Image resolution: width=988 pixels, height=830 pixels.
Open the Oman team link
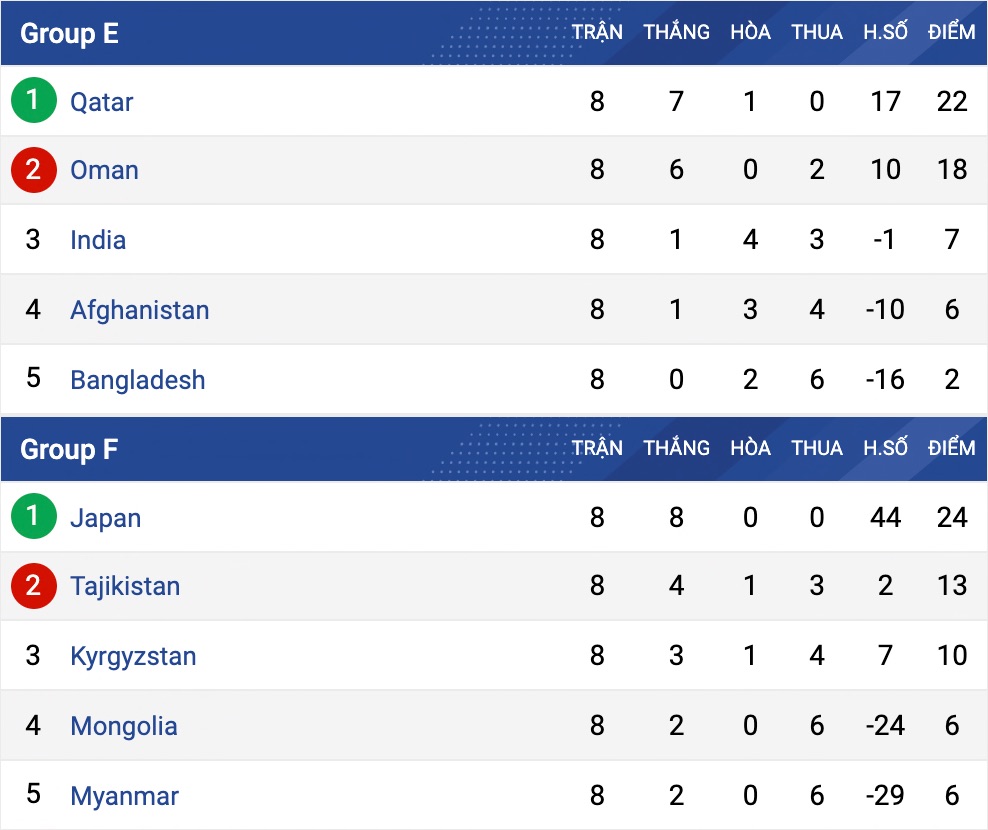point(104,170)
